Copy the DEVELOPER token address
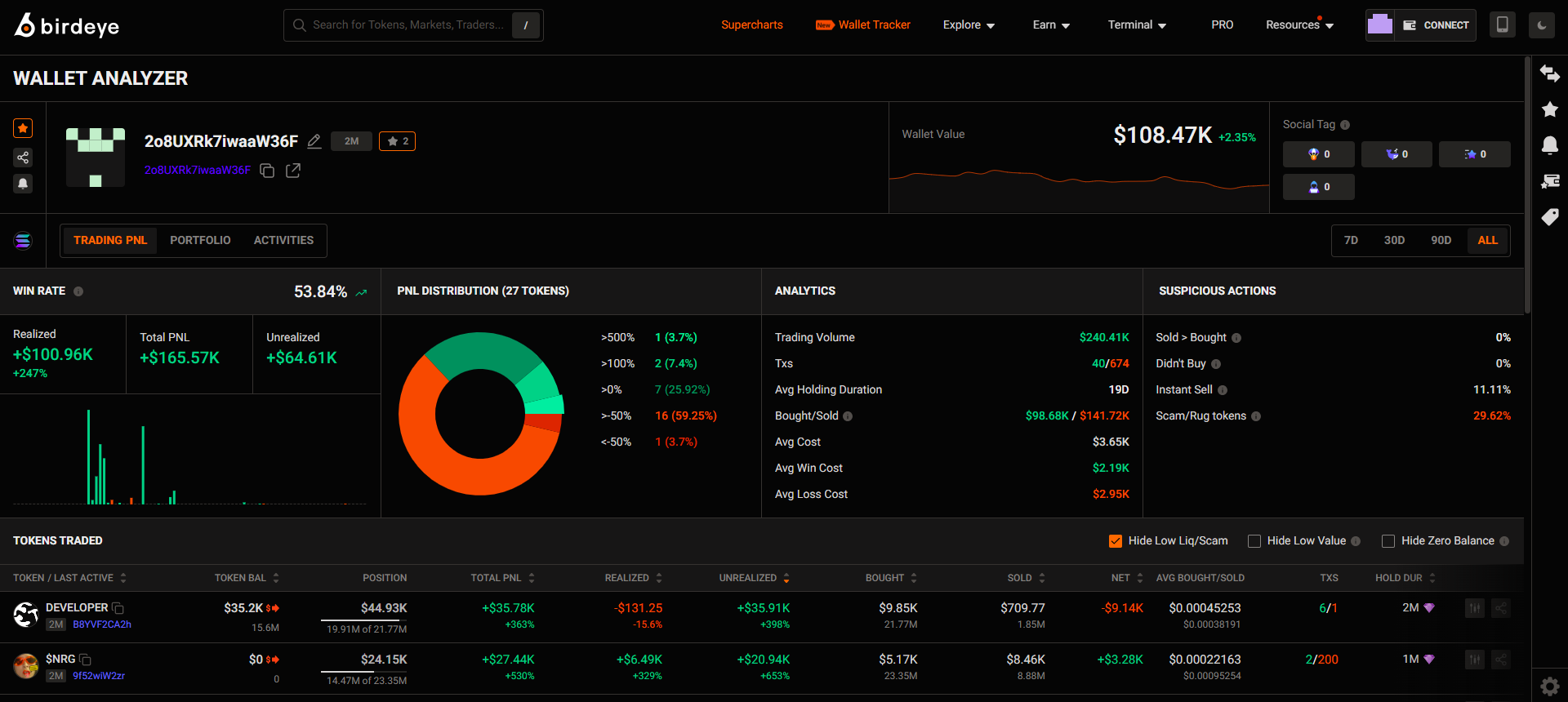 point(118,608)
